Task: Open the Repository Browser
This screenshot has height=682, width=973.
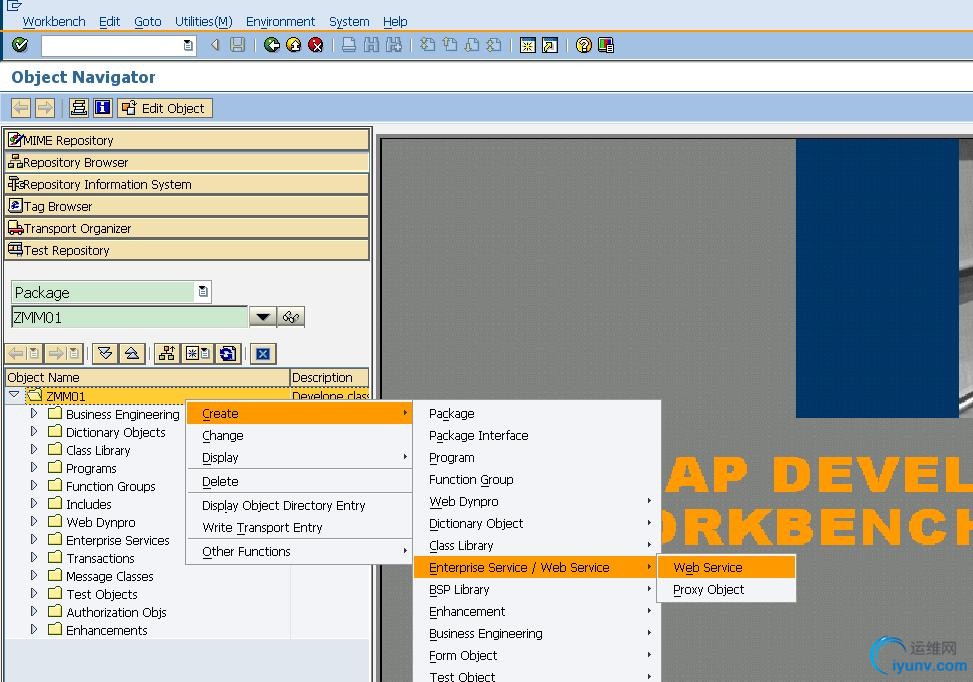Action: tap(187, 163)
